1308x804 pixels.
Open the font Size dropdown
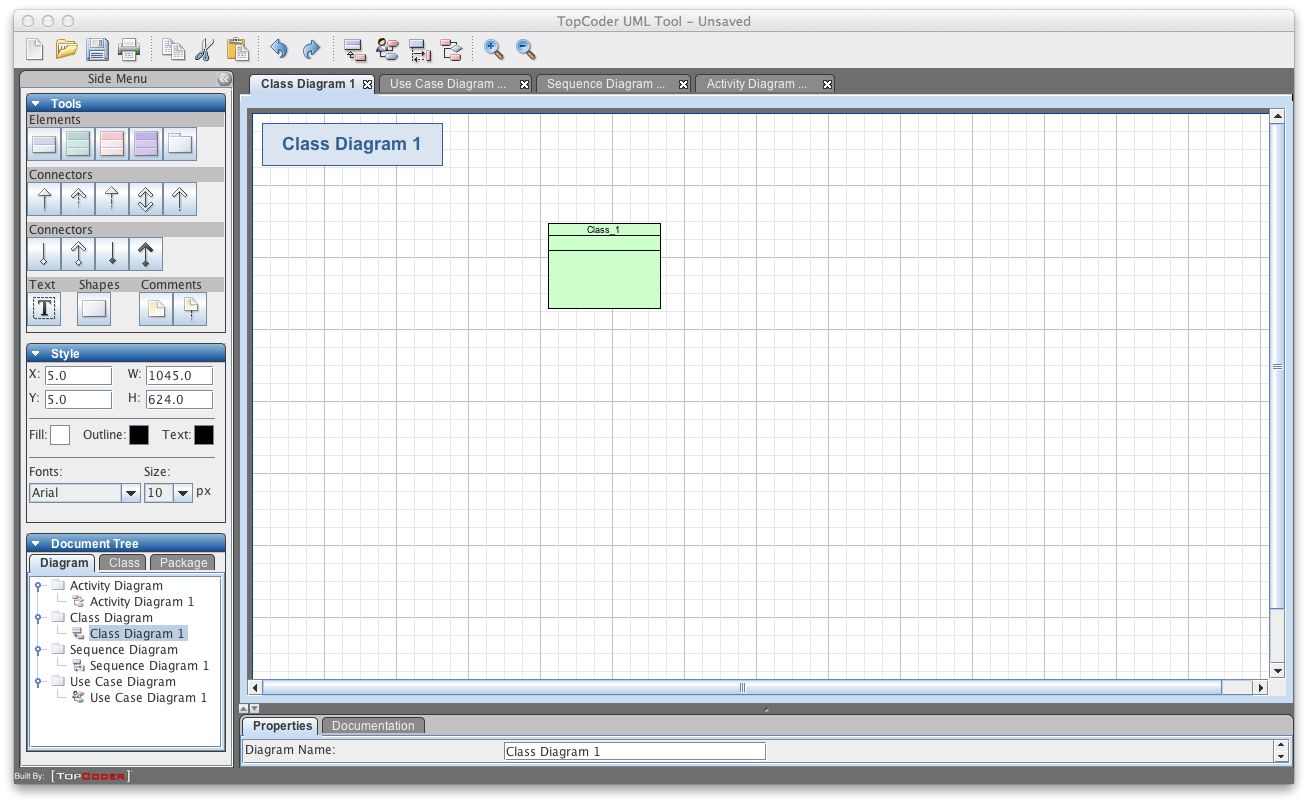(x=182, y=492)
